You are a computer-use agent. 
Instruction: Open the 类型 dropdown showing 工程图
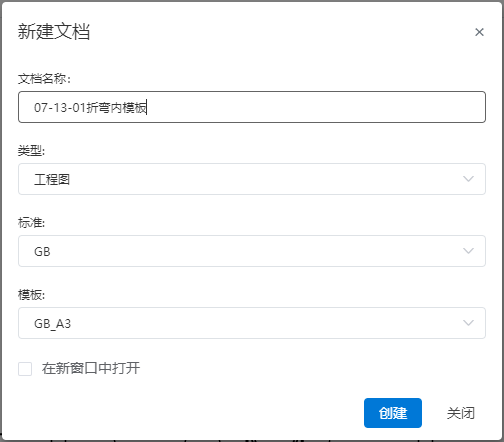(252, 179)
